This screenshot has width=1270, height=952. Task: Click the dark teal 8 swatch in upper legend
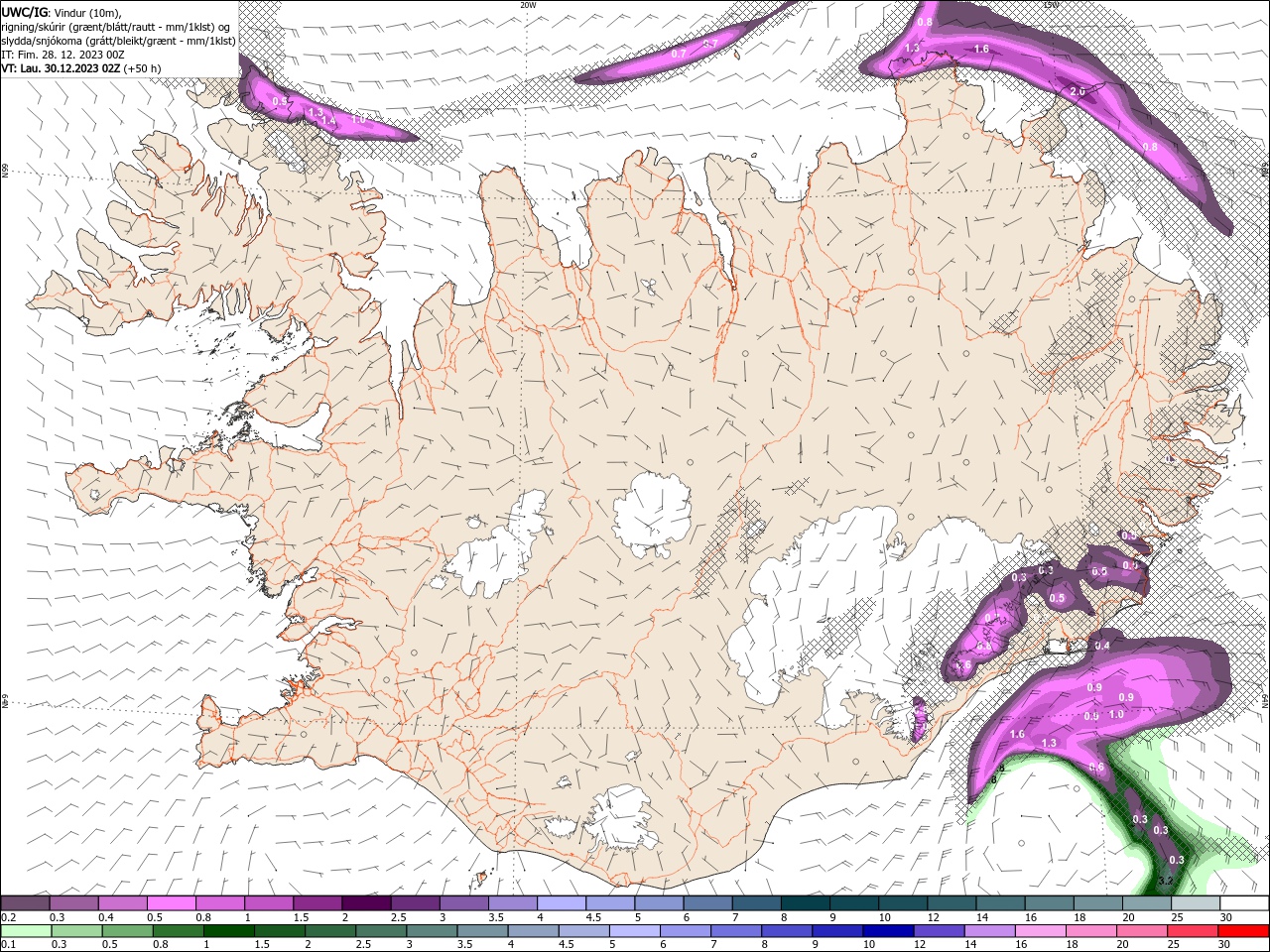pyautogui.click(x=806, y=903)
